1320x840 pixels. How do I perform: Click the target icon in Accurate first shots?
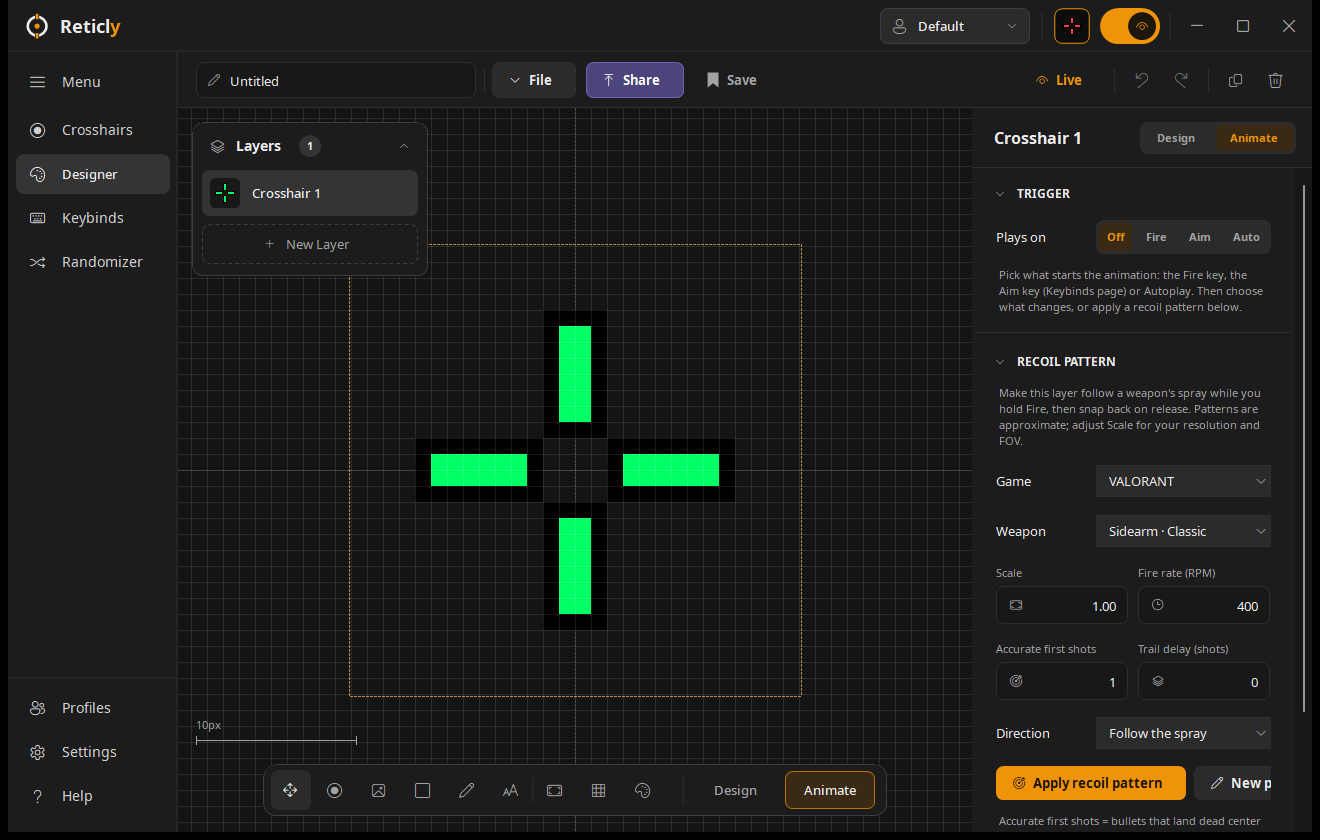pos(1016,681)
